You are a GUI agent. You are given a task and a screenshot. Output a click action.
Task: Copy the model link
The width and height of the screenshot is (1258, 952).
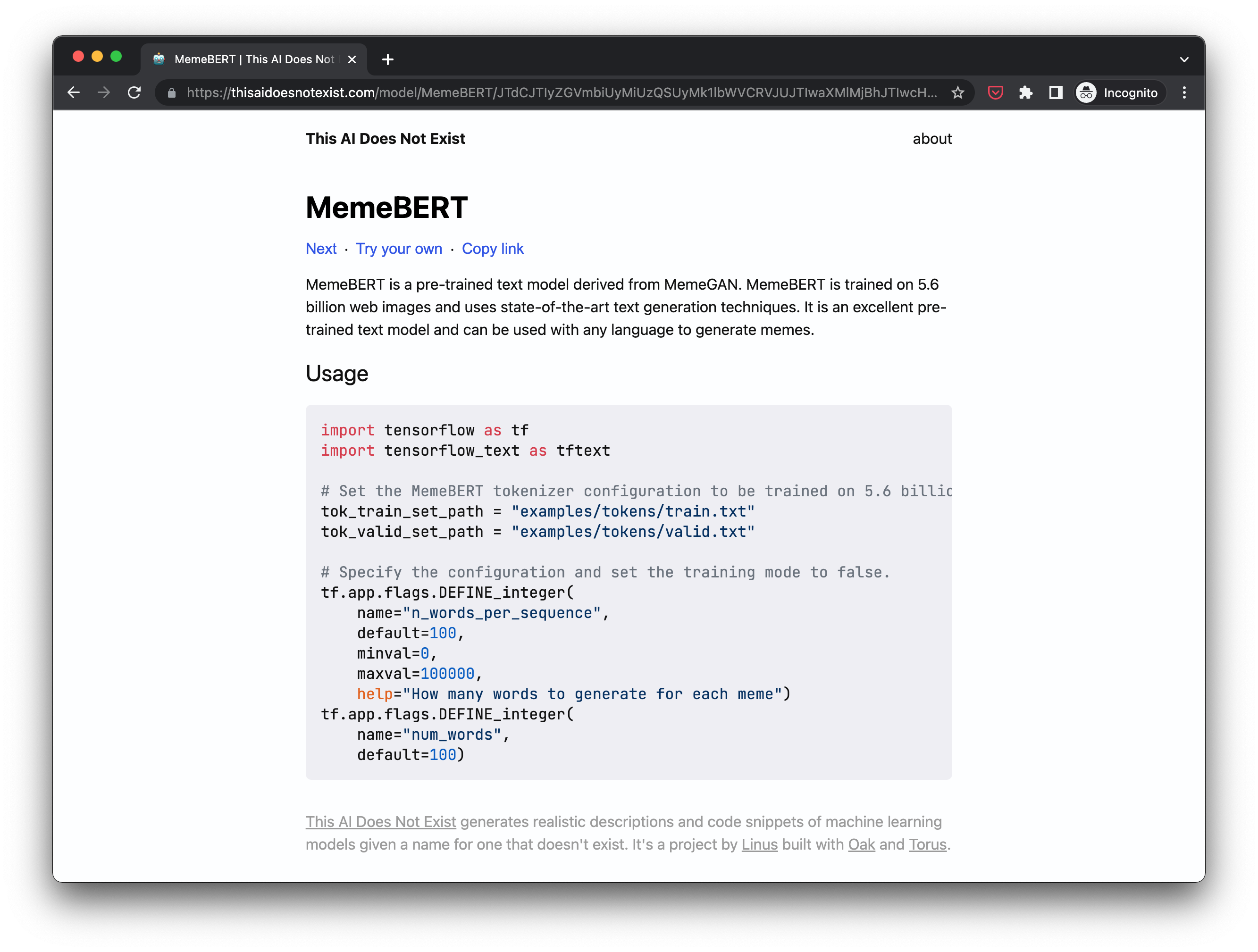(x=493, y=249)
